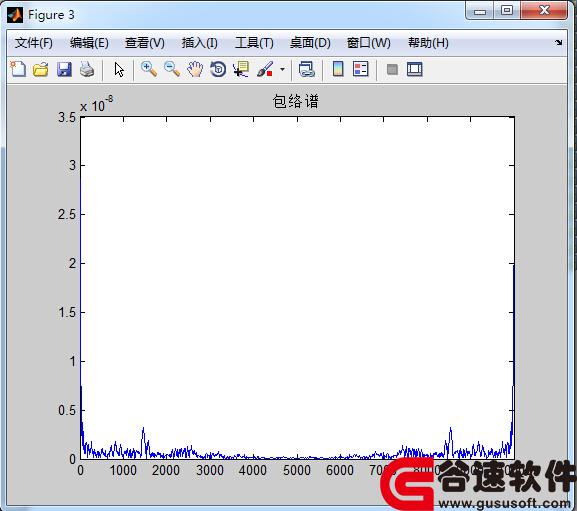This screenshot has width=577, height=511.
Task: Open the 工具(T) menu
Action: (x=254, y=43)
